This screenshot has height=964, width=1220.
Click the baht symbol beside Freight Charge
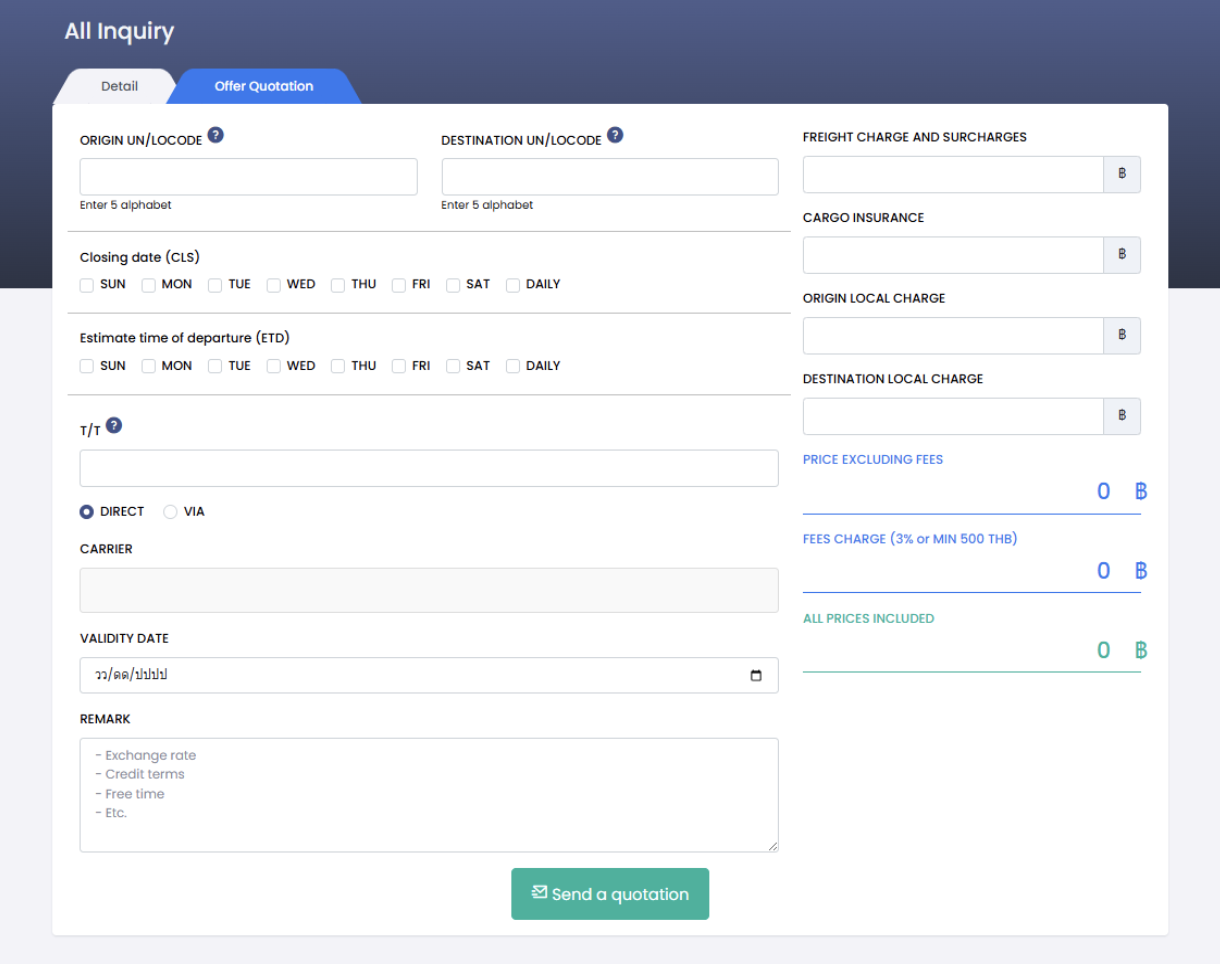coord(1122,174)
